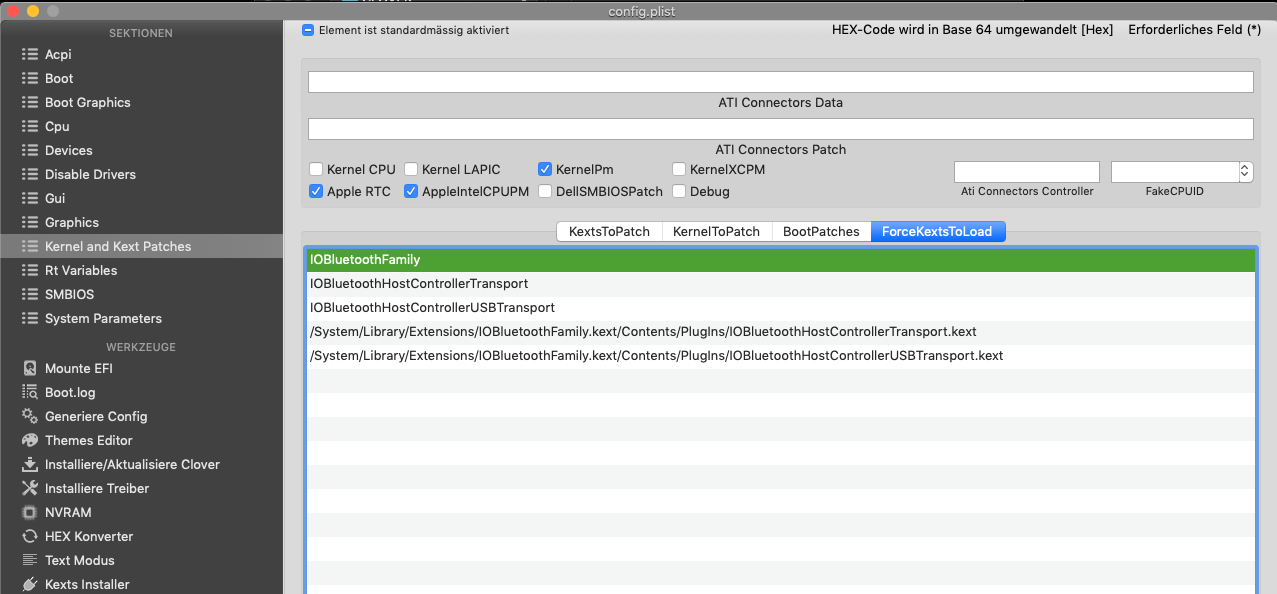The height and width of the screenshot is (594, 1277).
Task: Open the FakeCPUID dropdown arrows
Action: [x=1245, y=172]
